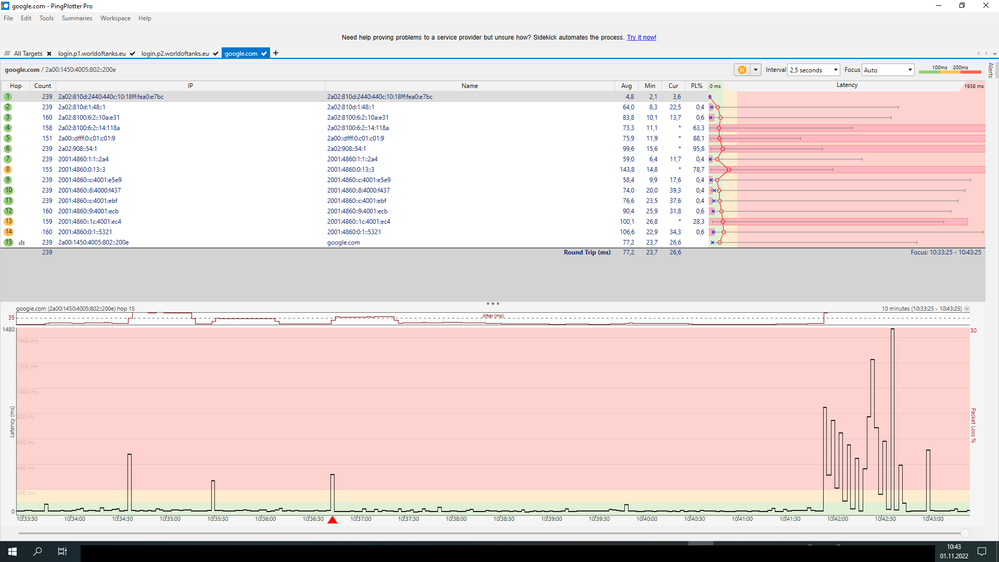The height and width of the screenshot is (562, 999).
Task: Click the target address field google.com / 2a00:1450:4005:802::200e
Action: click(x=61, y=70)
